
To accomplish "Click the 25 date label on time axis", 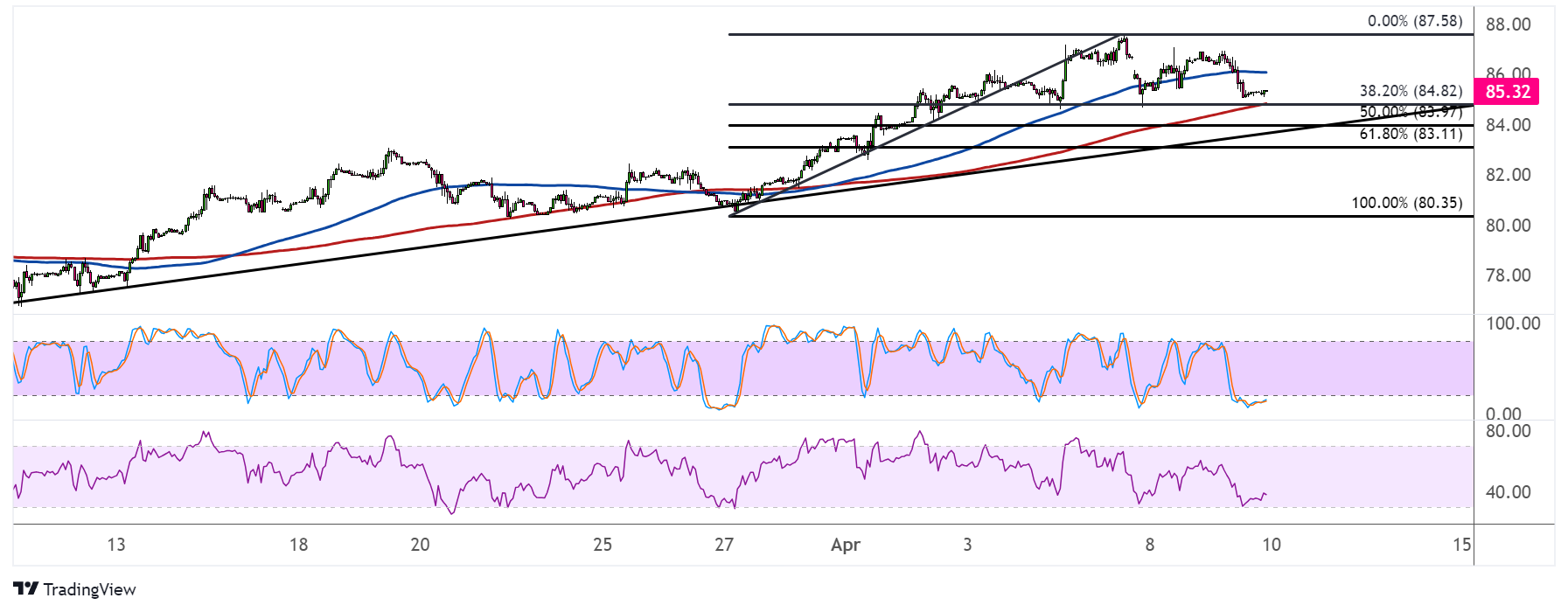I will (603, 545).
